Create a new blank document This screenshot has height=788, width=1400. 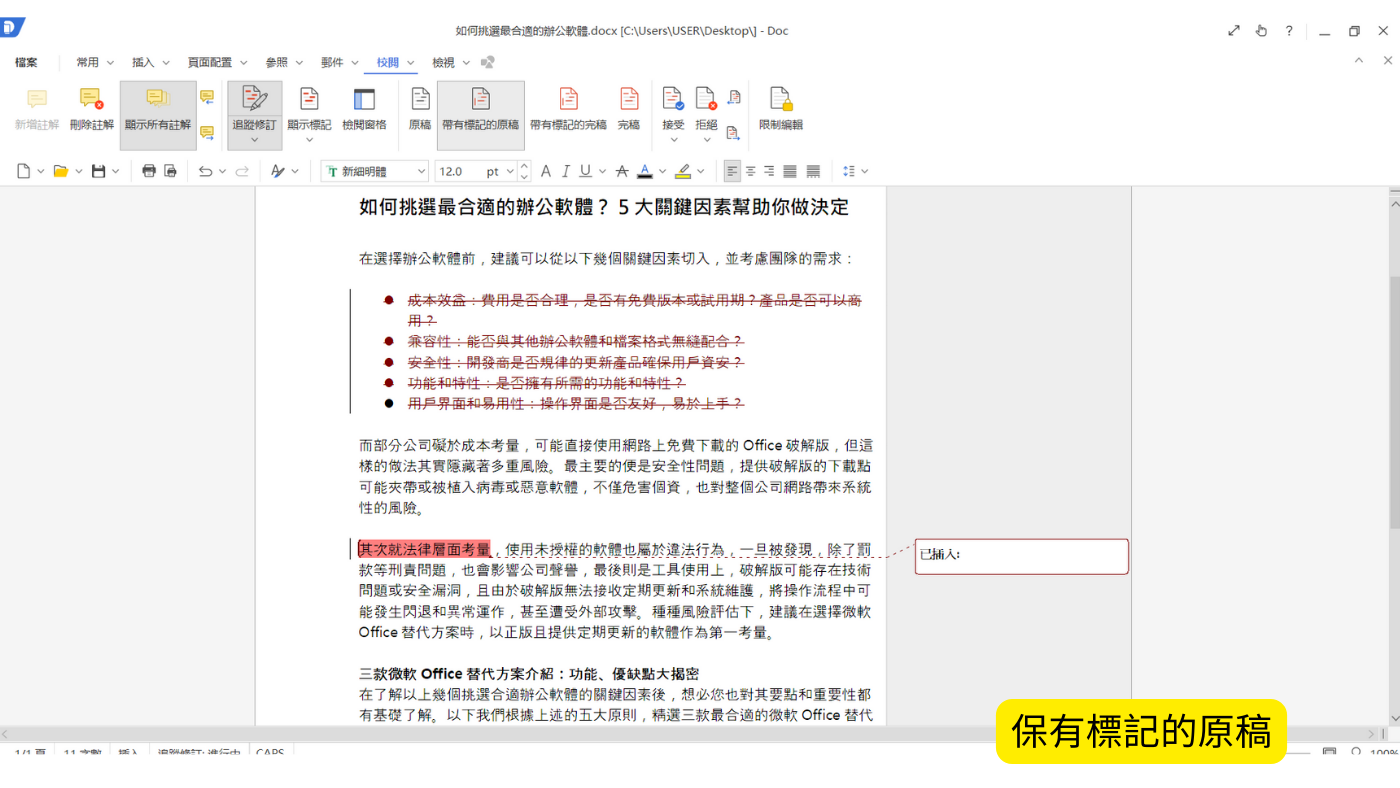(x=24, y=171)
